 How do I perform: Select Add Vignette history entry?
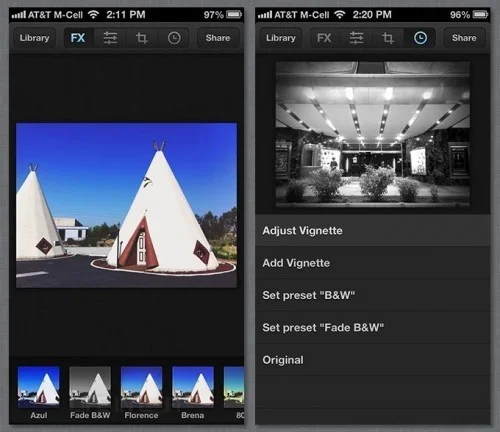pos(373,263)
